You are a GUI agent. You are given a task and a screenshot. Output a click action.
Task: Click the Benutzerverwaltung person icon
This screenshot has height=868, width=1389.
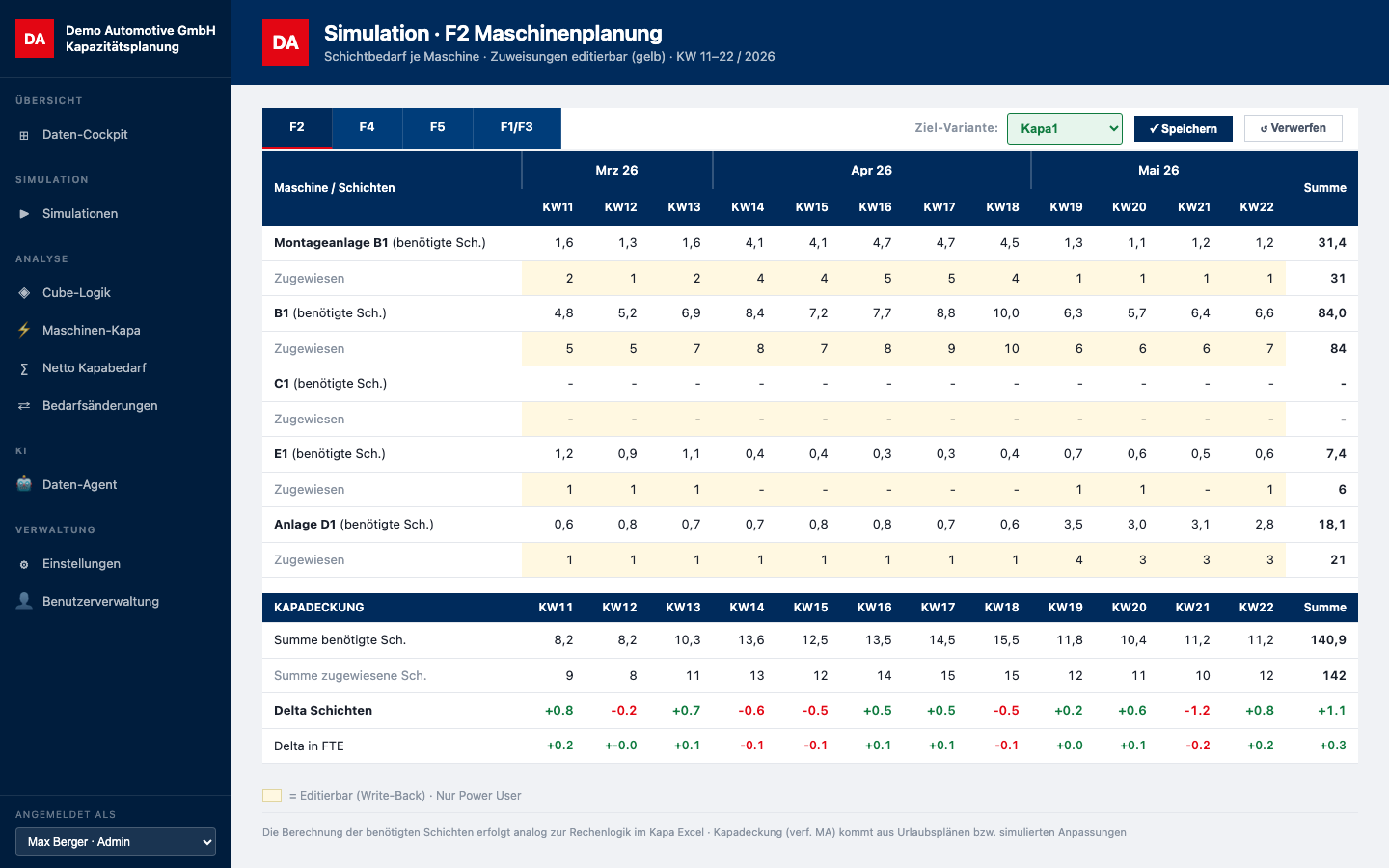click(24, 601)
